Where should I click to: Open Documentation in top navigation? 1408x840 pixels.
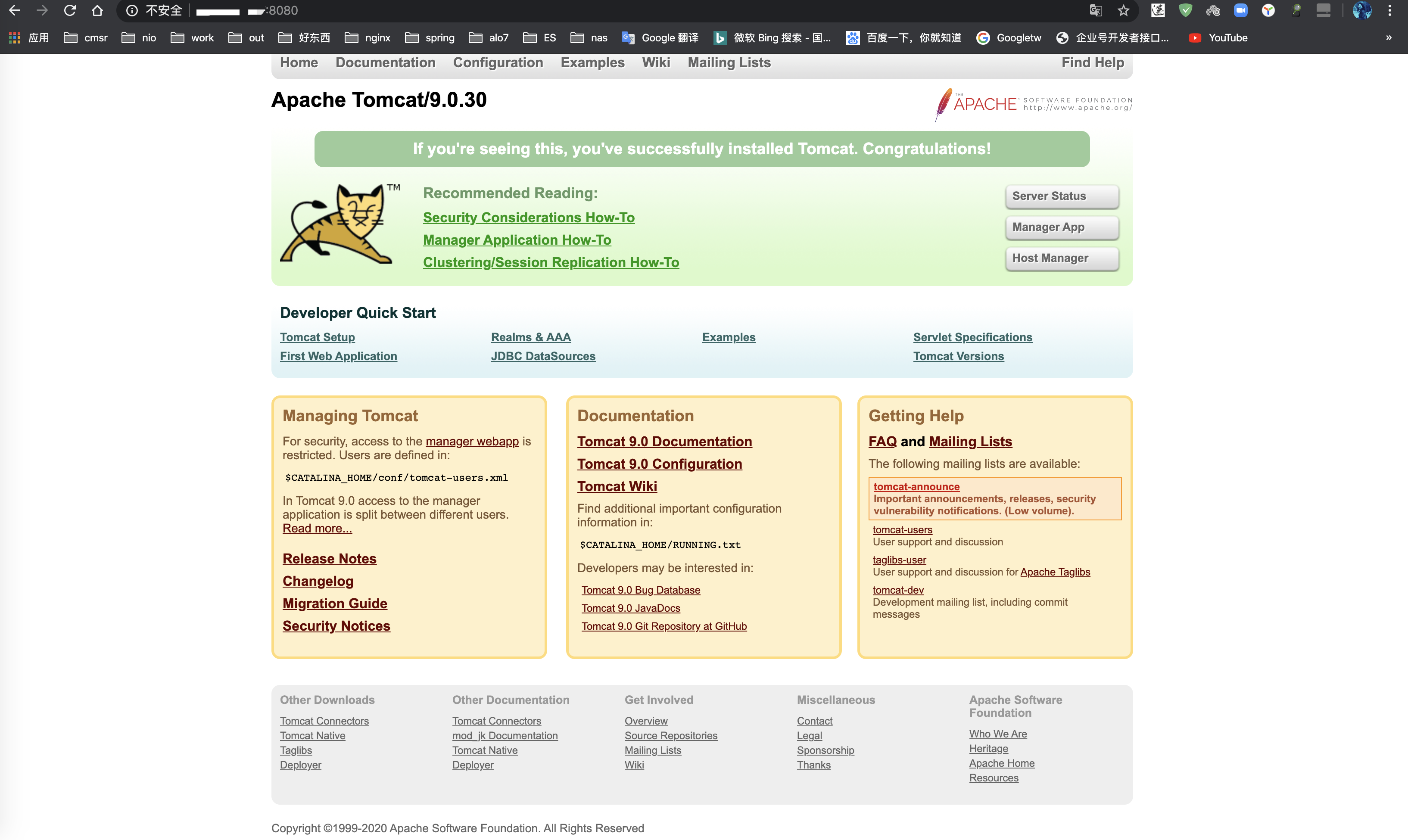[385, 63]
